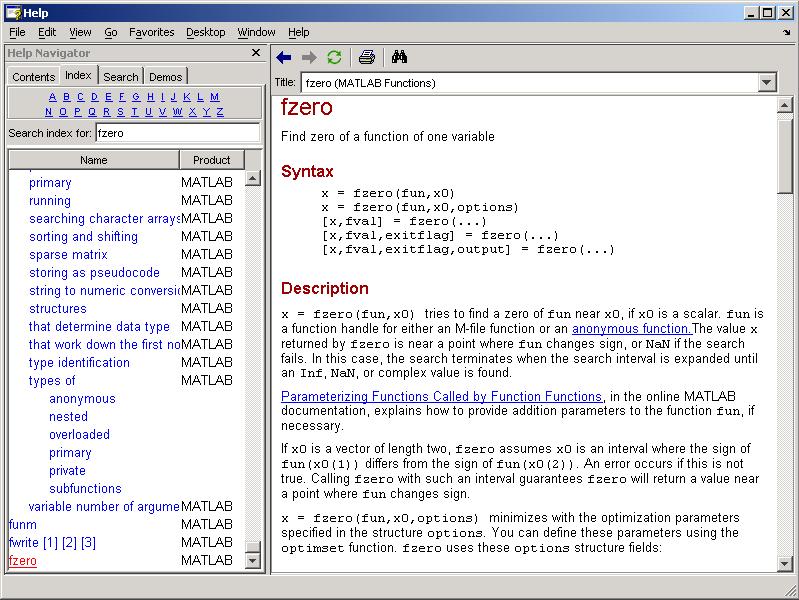Open 'searching character arrays' index entry

pyautogui.click(x=104, y=219)
